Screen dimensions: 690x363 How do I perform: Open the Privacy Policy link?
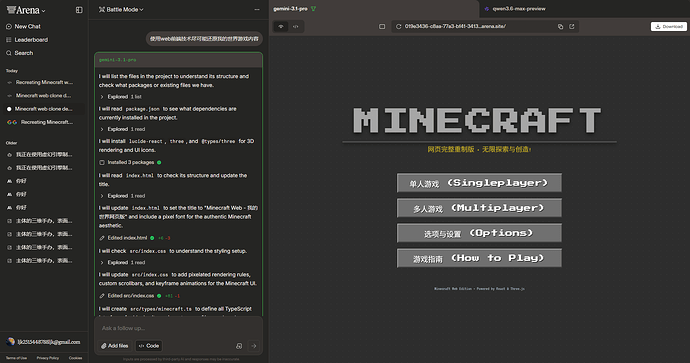click(48, 358)
